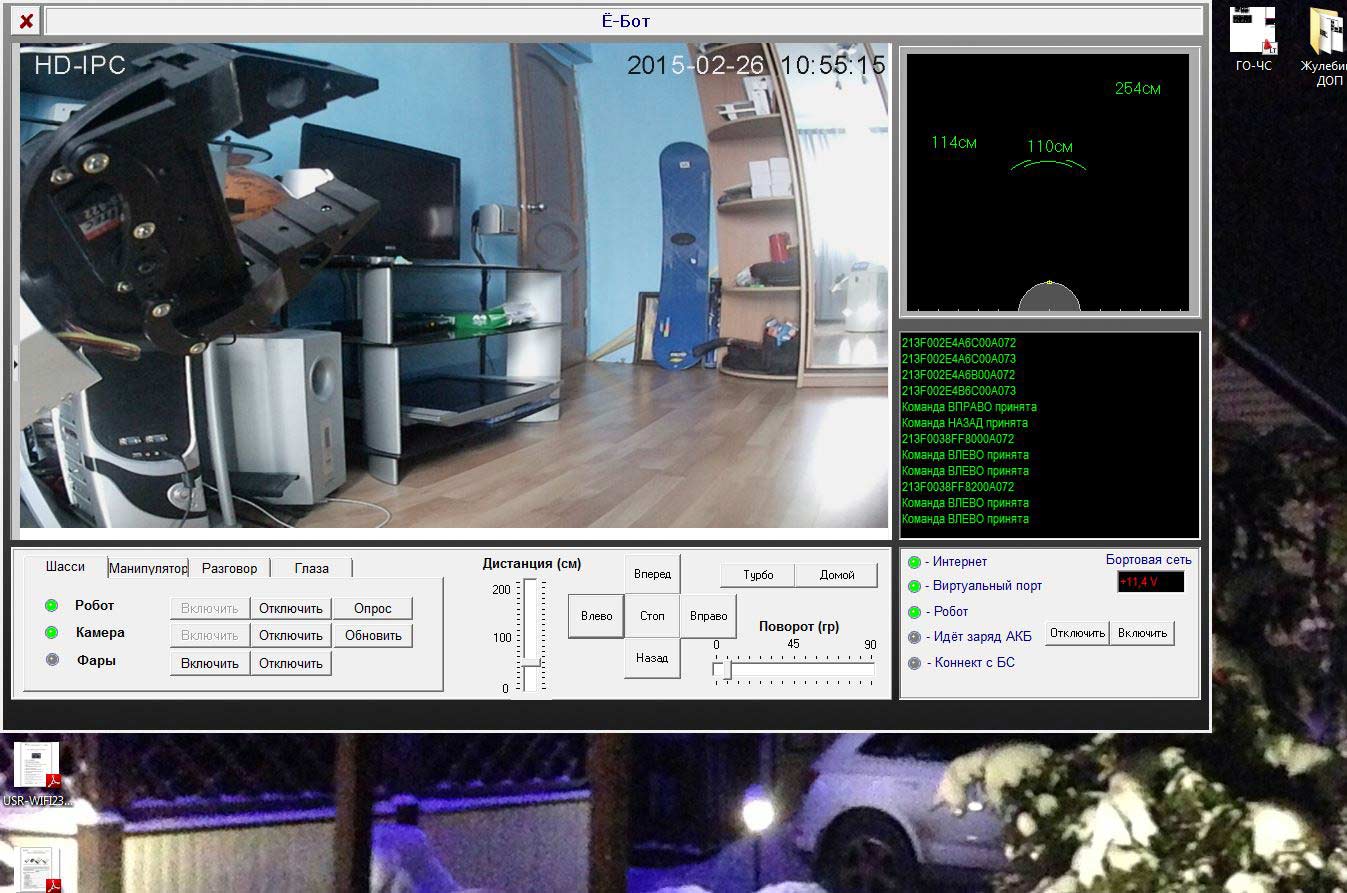Click the small arrow on the window's left edge

tap(15, 366)
